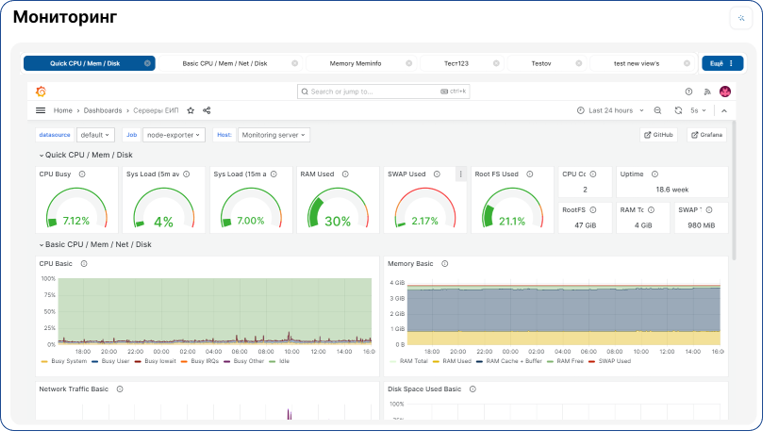
Task: Click the Grafana logo icon
Action: pos(41,91)
